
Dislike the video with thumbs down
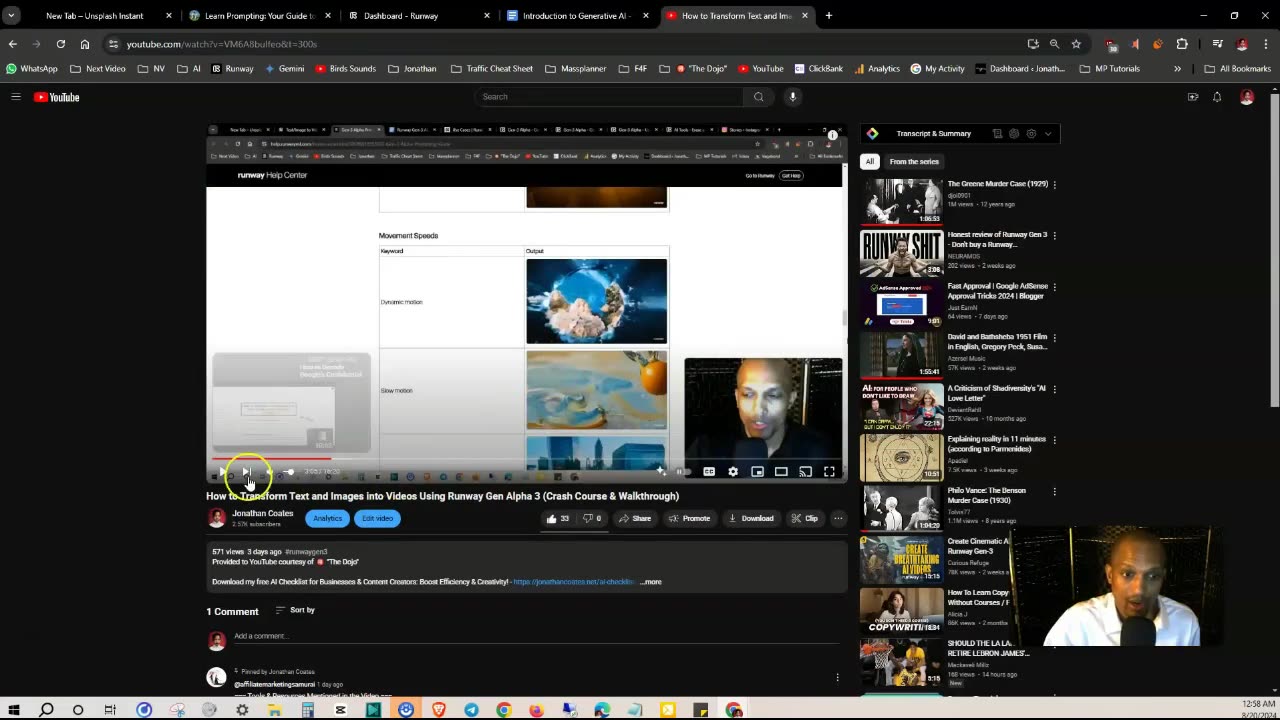click(592, 518)
